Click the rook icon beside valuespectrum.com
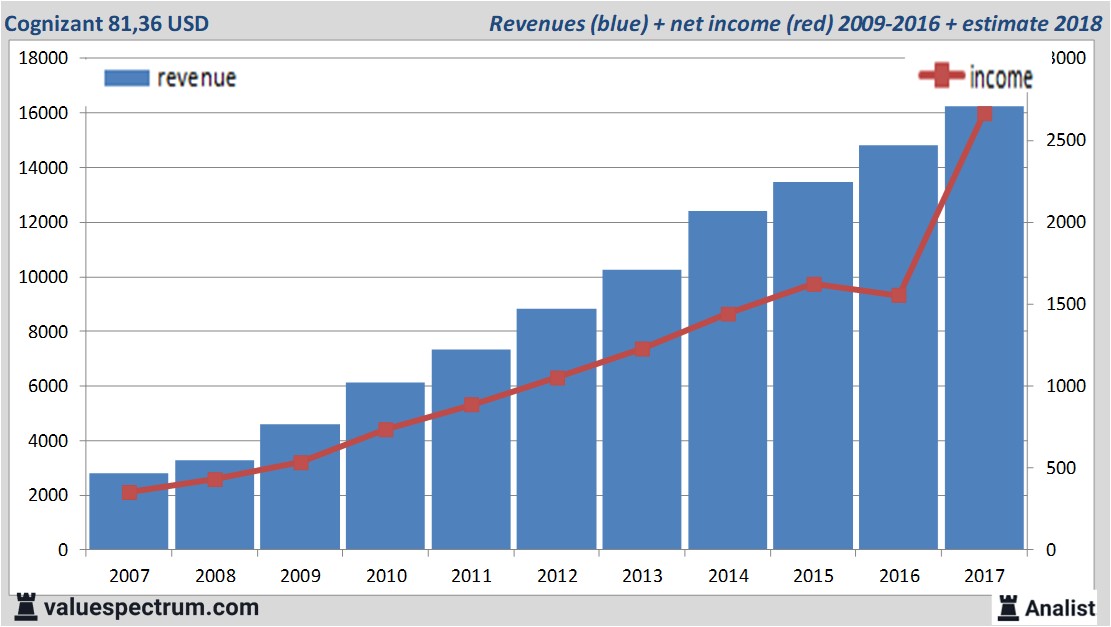The image size is (1111, 627). (x=25, y=606)
